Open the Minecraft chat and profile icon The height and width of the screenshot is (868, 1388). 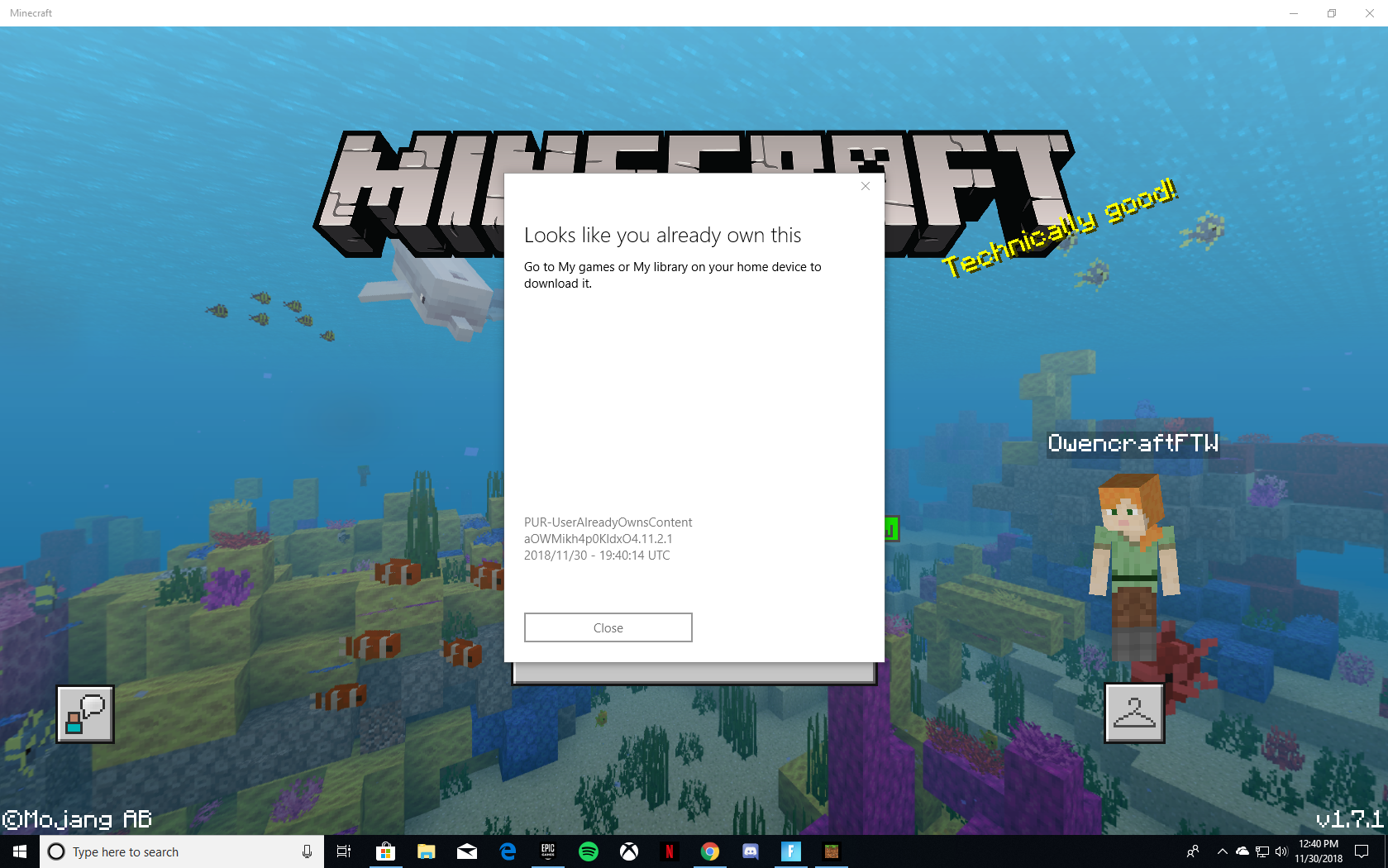coord(85,714)
